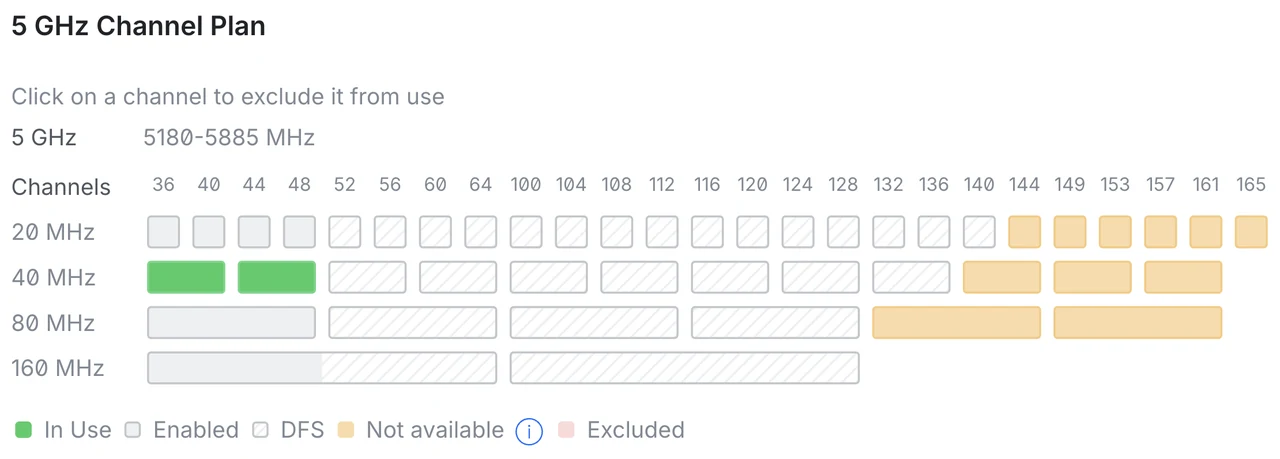Toggle 20 MHz channel 44 box
The height and width of the screenshot is (459, 1280).
[x=254, y=232]
